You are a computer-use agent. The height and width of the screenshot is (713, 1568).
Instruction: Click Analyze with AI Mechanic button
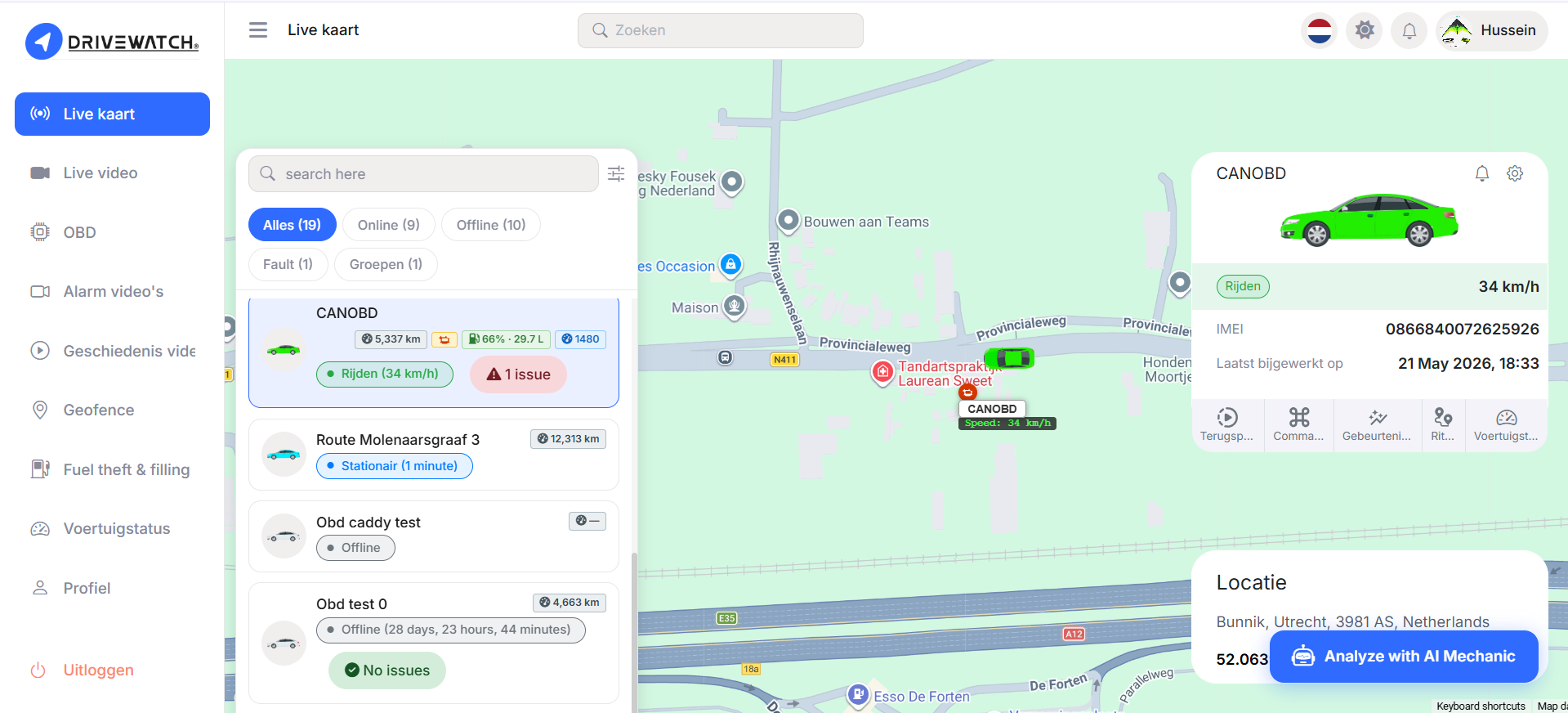point(1404,657)
